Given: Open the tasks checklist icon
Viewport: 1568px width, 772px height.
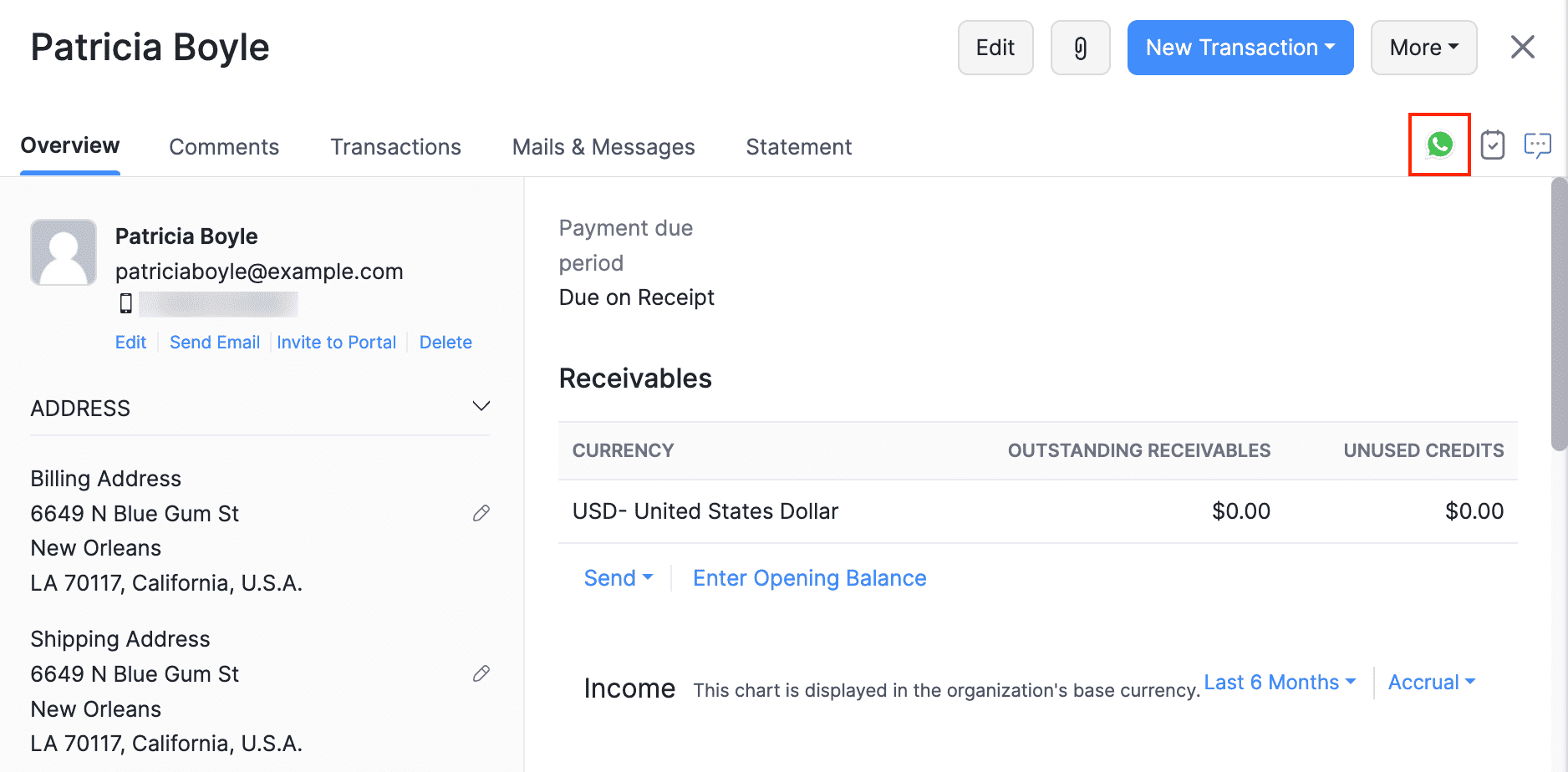Looking at the screenshot, I should (1492, 145).
